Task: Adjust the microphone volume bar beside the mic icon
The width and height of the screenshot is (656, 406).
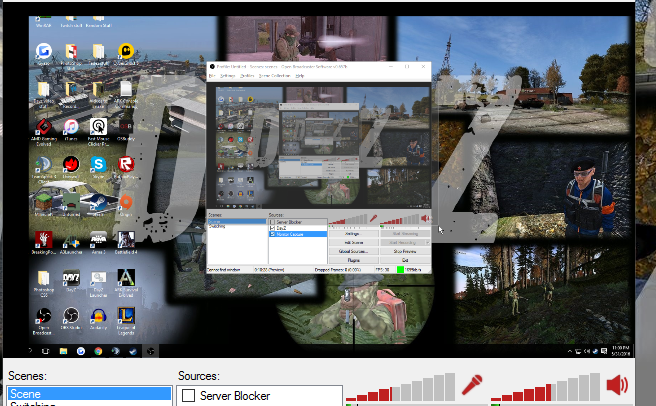Action: [x=400, y=387]
